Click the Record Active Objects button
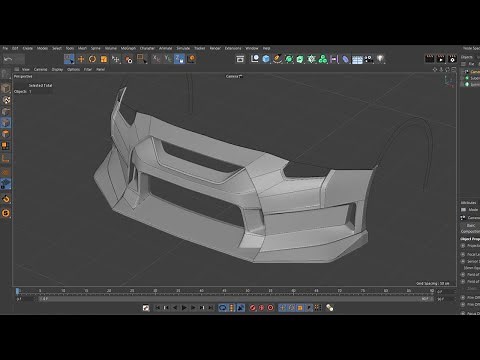This screenshot has height=360, width=480. coord(252,308)
